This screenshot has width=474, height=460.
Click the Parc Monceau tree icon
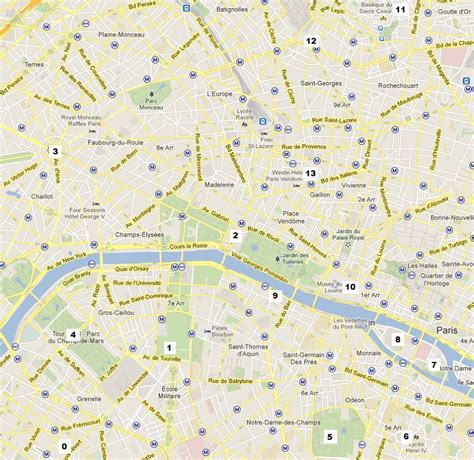[152, 94]
